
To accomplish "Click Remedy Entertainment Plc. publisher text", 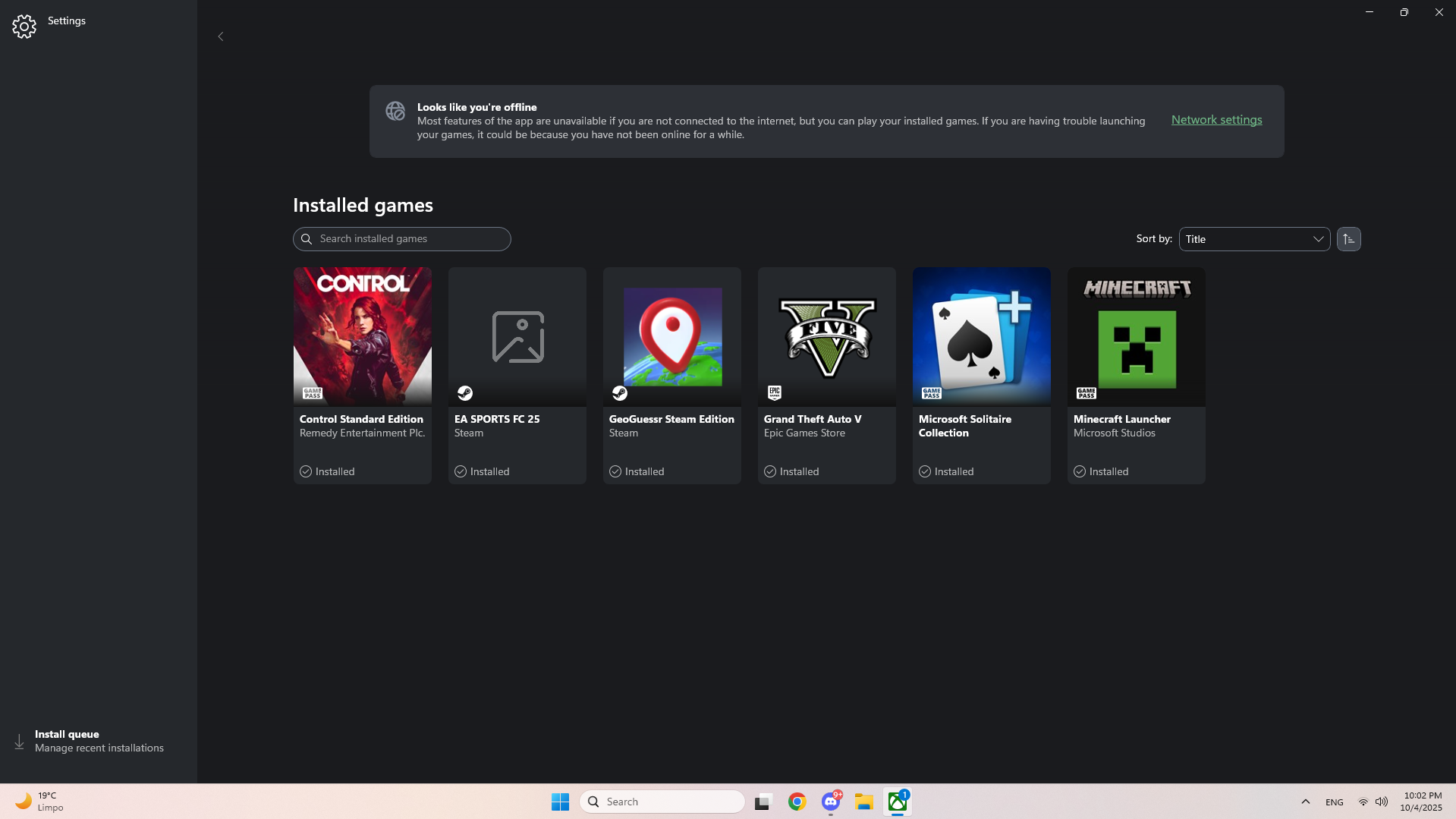I will 362,433.
